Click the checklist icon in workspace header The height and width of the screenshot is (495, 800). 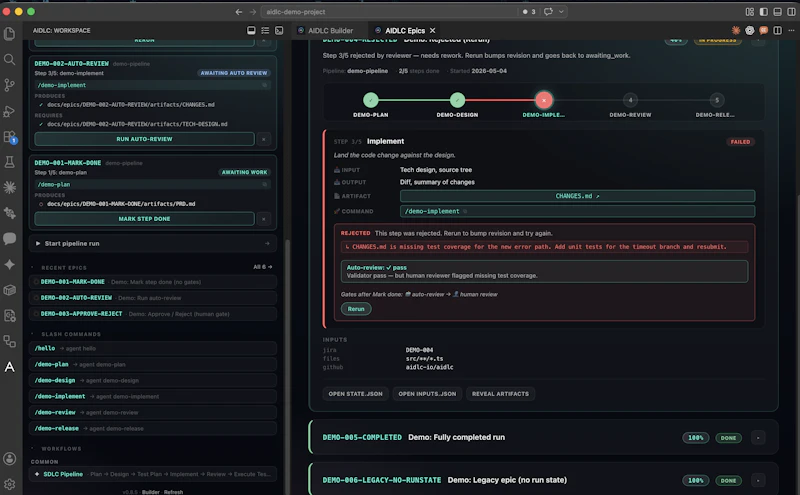click(x=265, y=31)
